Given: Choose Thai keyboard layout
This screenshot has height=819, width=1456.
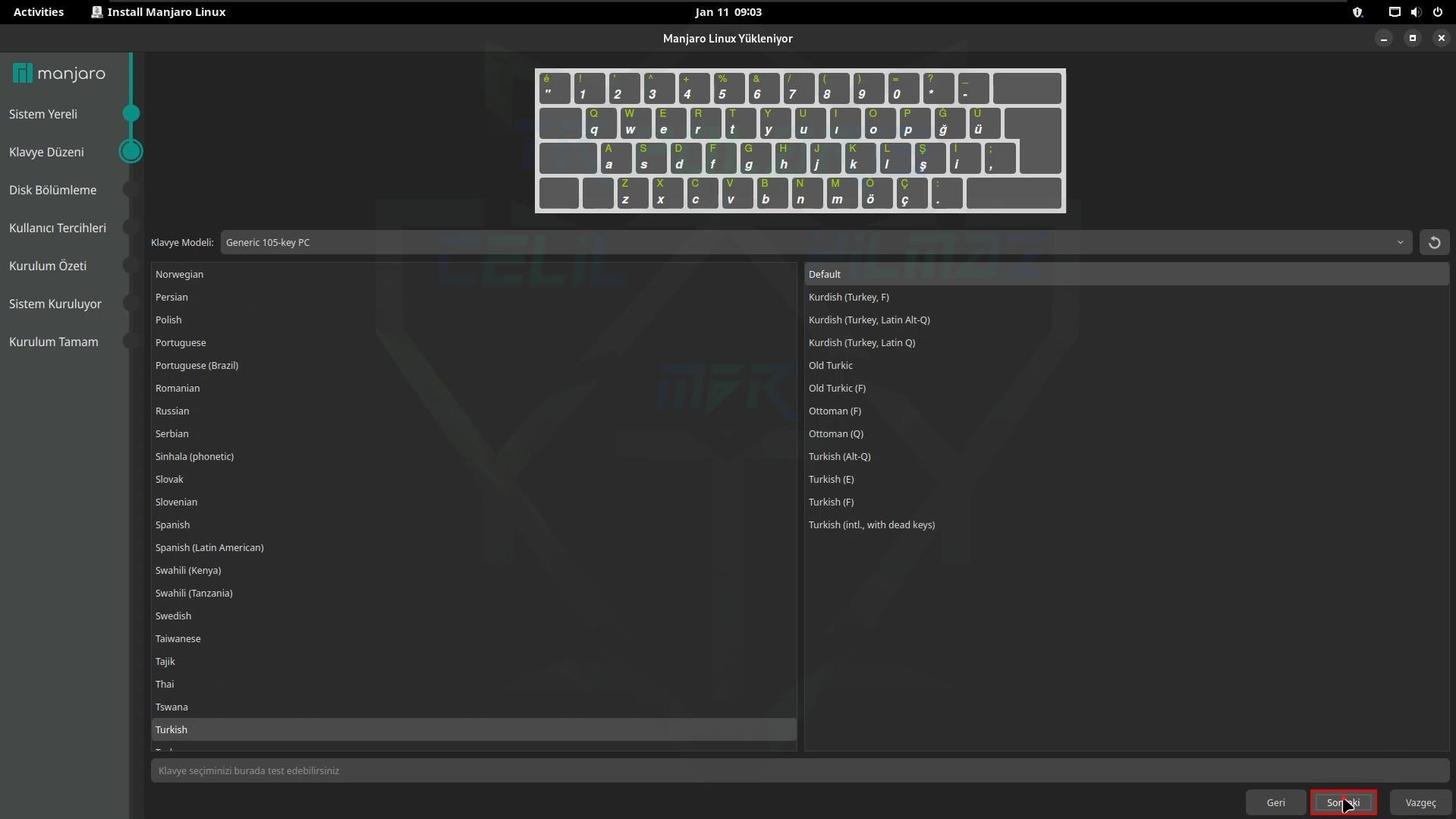Looking at the screenshot, I should pyautogui.click(x=473, y=684).
